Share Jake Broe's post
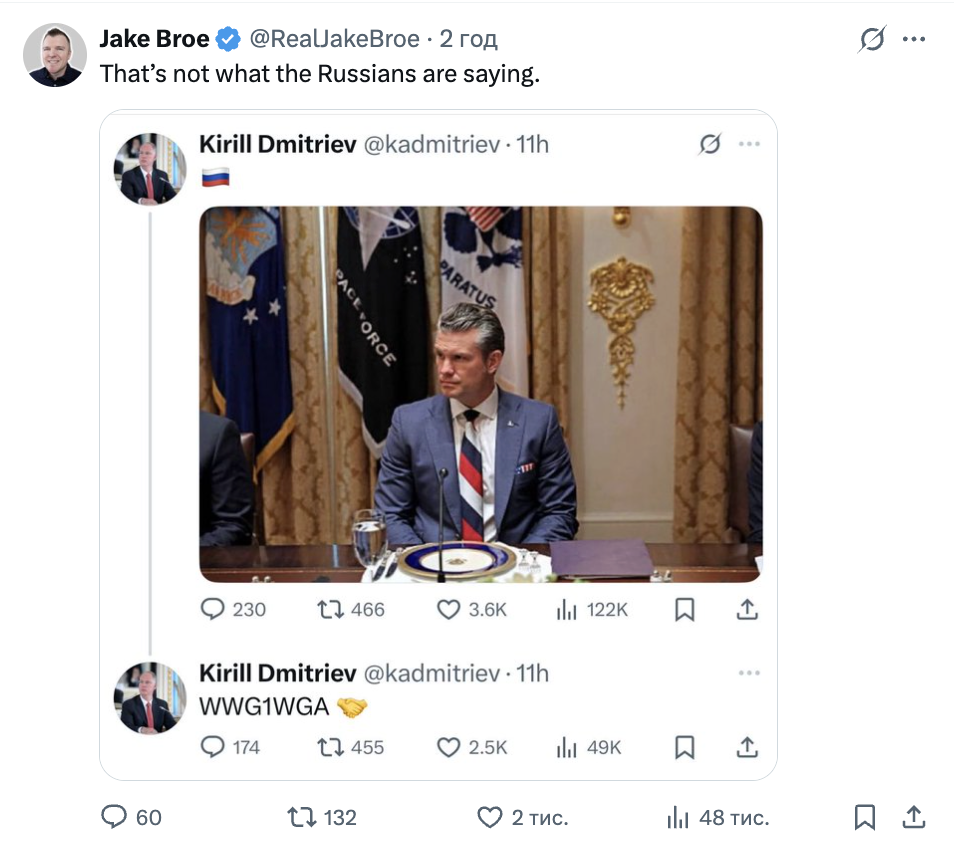Viewport: 954px width, 848px height. [914, 817]
